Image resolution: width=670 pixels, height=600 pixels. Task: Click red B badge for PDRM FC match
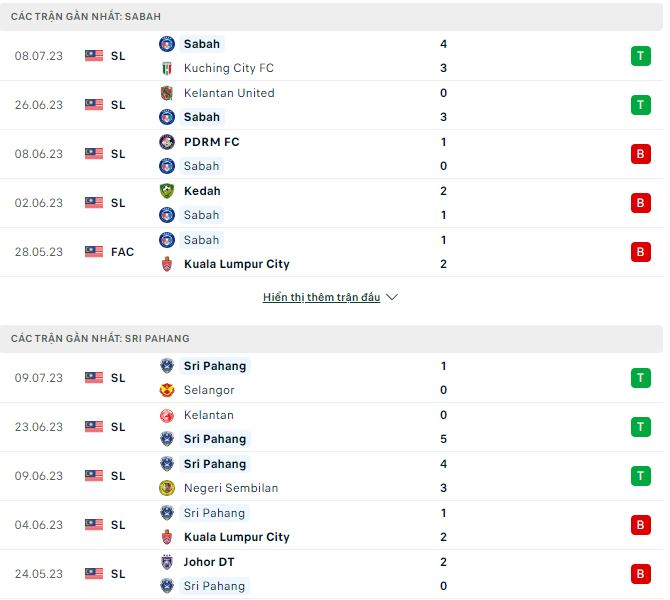(x=640, y=154)
